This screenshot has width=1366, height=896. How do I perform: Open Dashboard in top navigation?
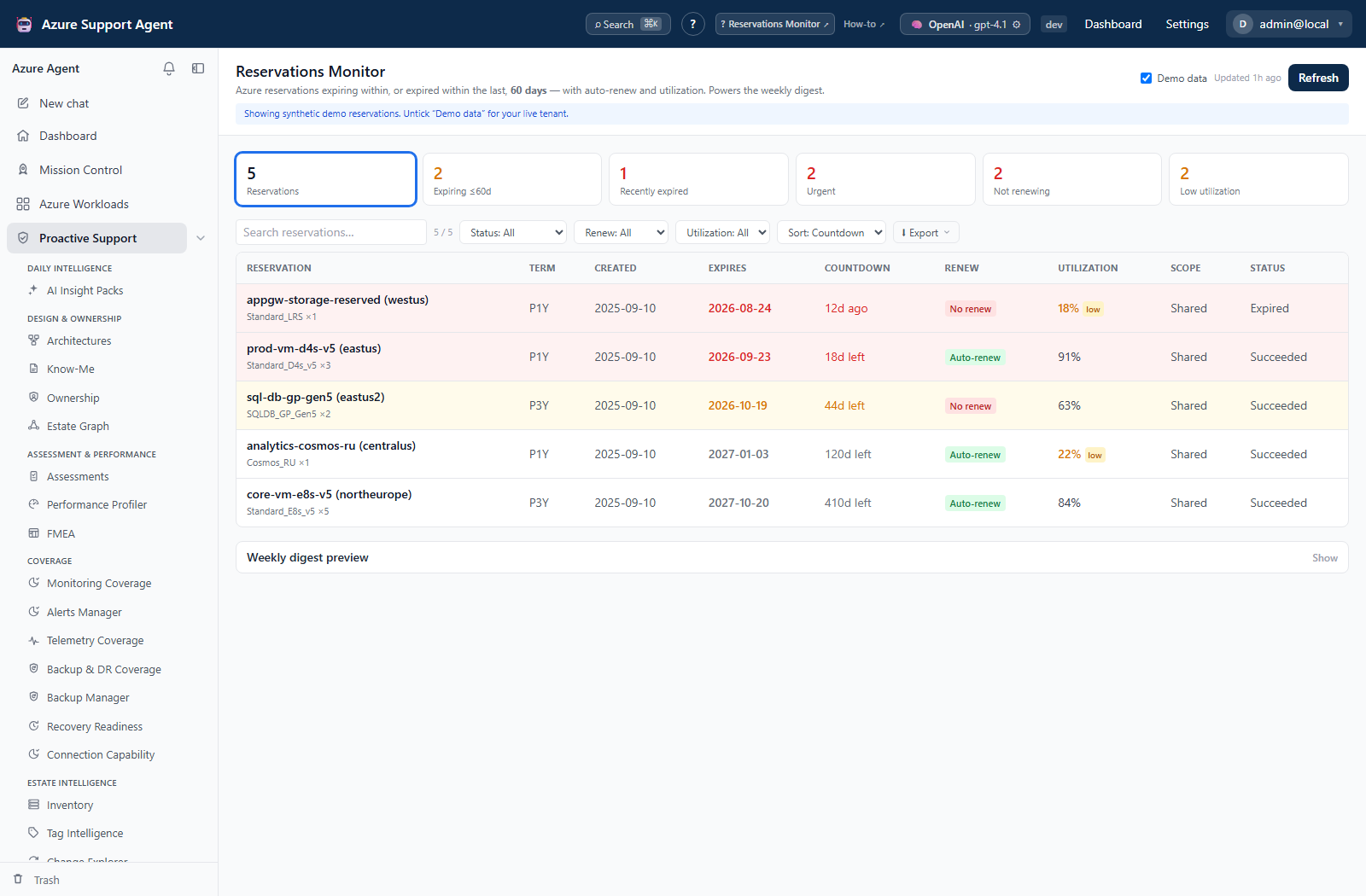pyautogui.click(x=1113, y=24)
